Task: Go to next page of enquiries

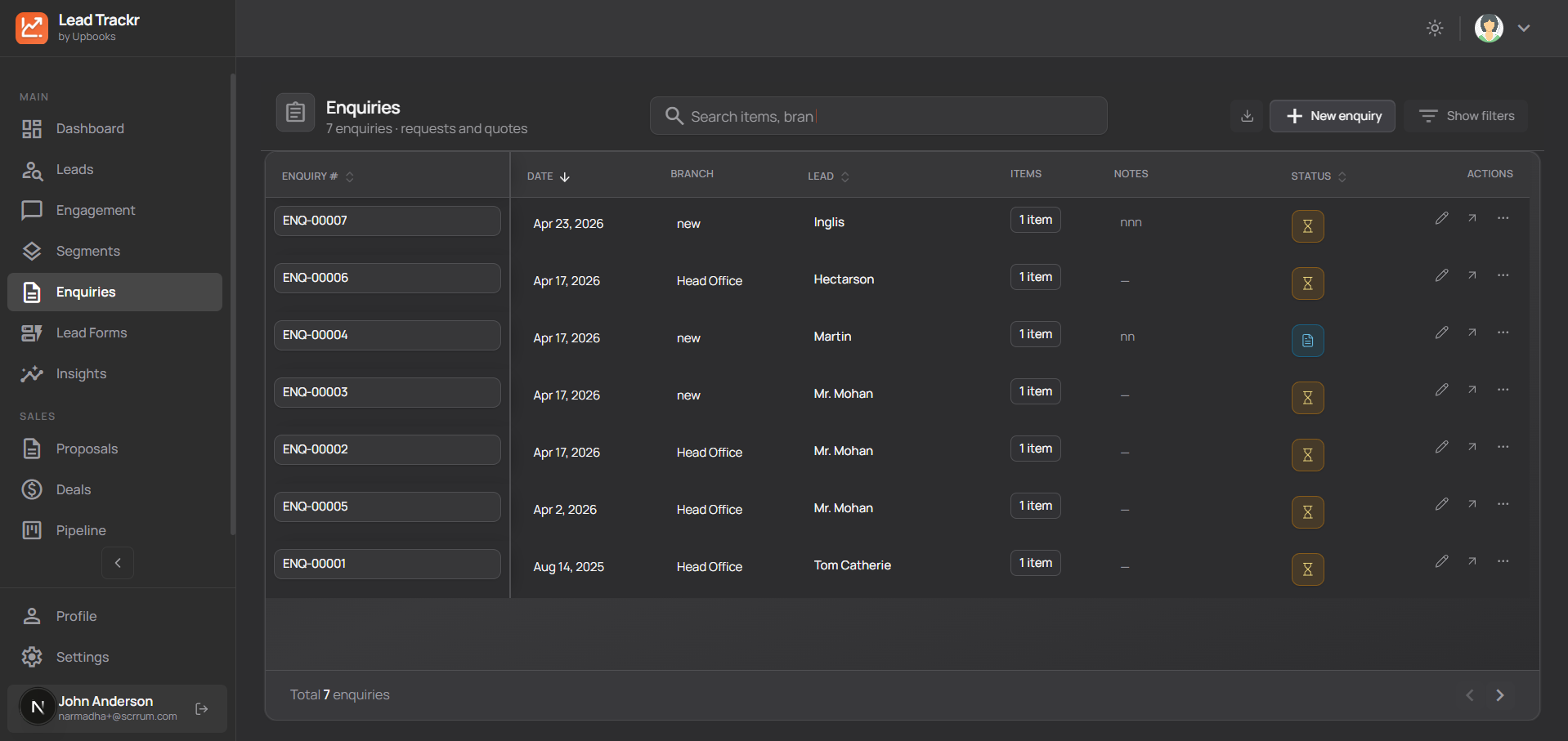Action: coord(1499,695)
